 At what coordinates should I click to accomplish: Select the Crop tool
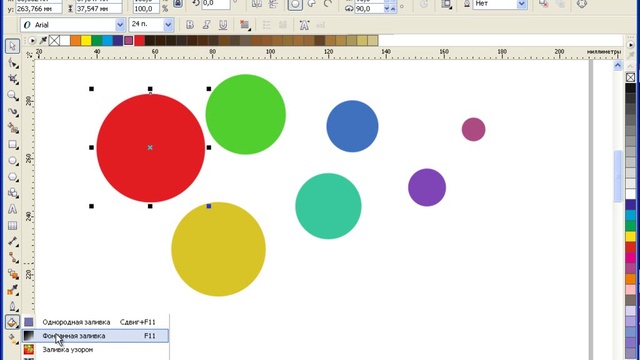click(13, 79)
